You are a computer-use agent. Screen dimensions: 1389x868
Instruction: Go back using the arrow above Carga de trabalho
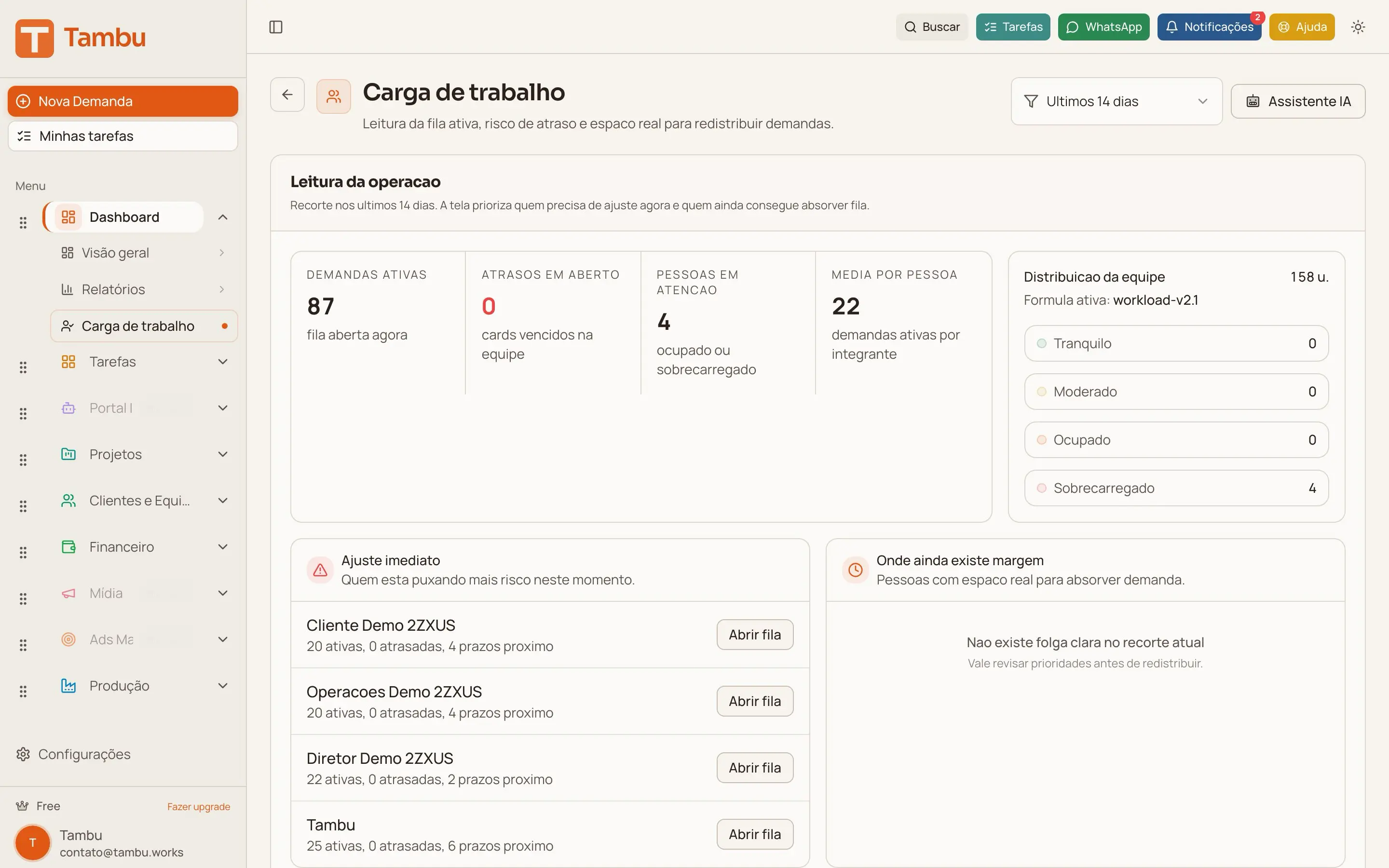tap(287, 94)
